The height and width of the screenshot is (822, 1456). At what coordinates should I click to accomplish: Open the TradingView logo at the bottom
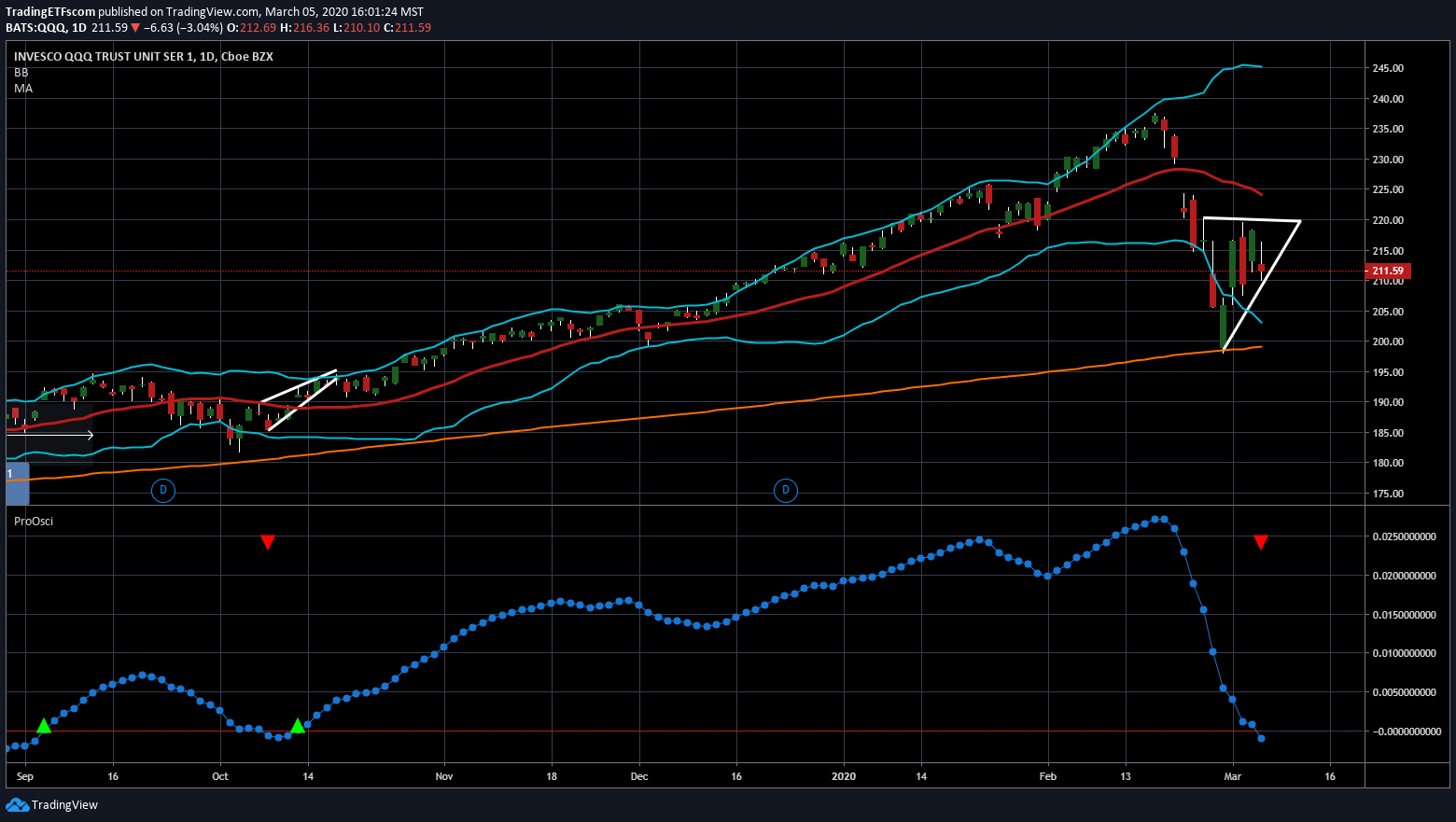point(51,805)
